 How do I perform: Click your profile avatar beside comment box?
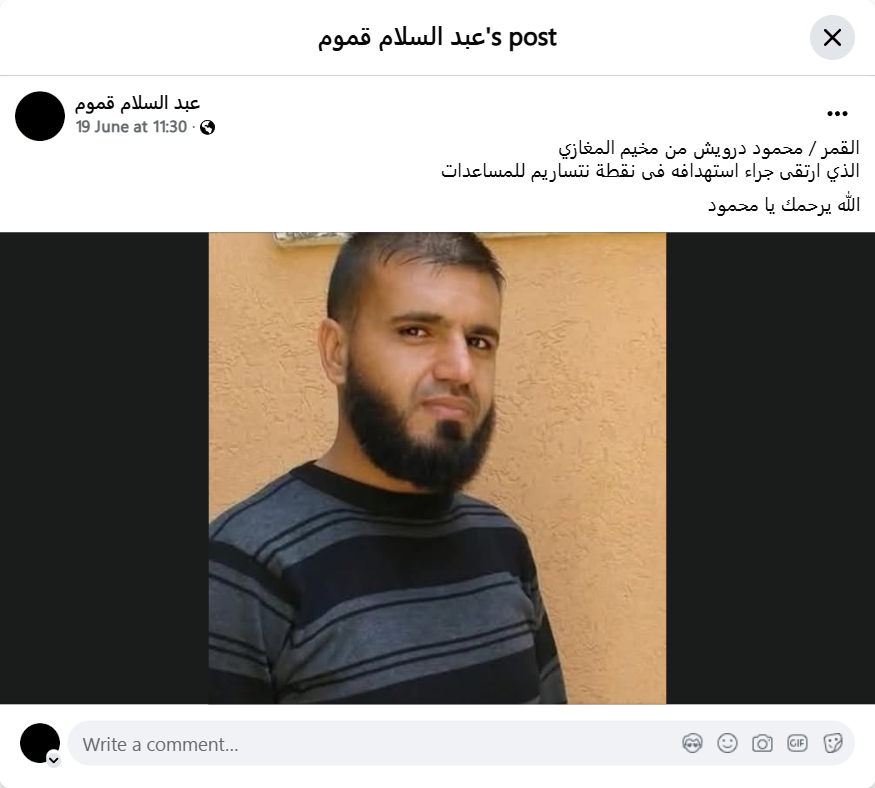[40, 743]
